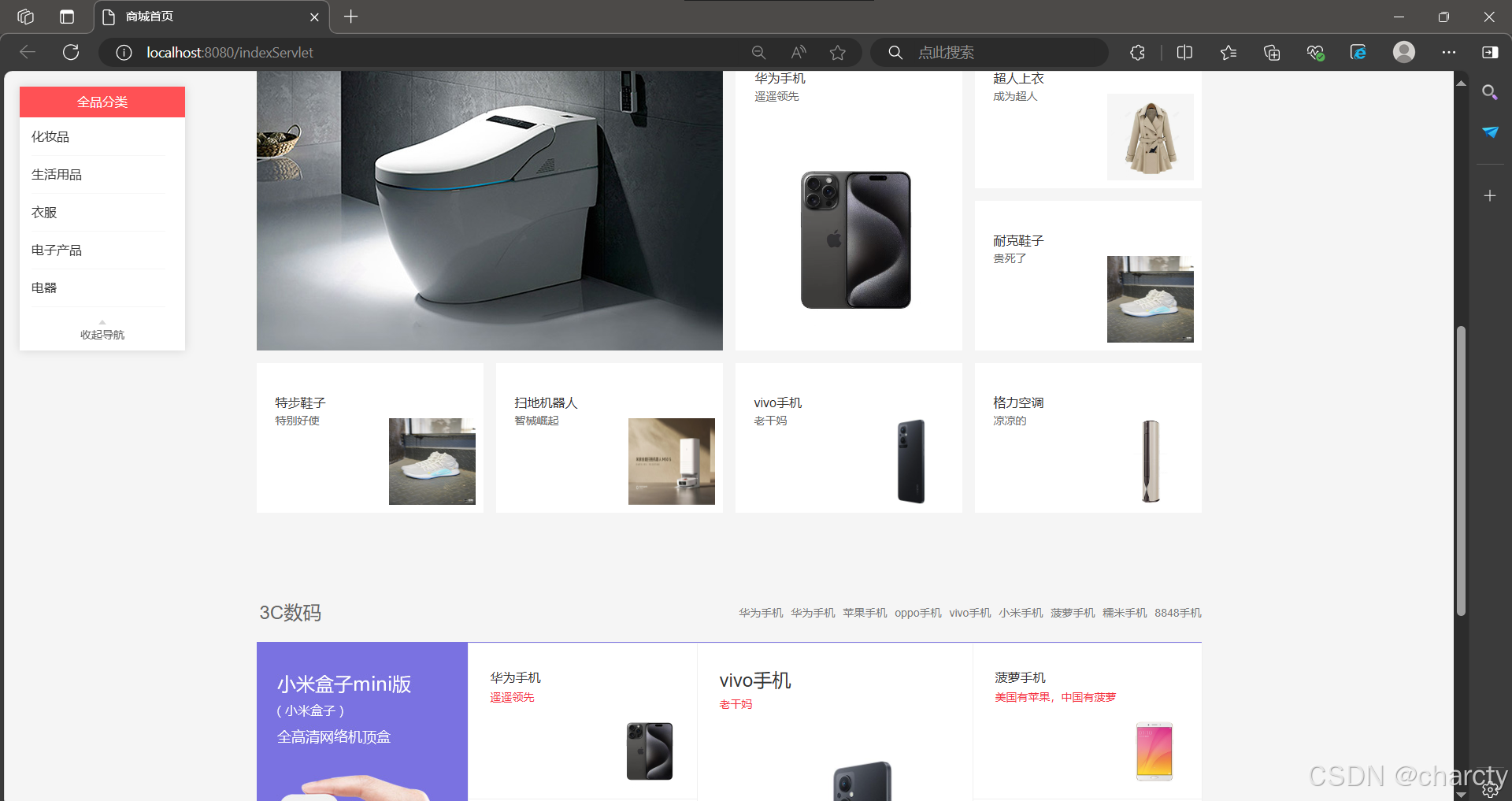1512x801 pixels.
Task: Close the 商城首页 tab
Action: pyautogui.click(x=314, y=17)
